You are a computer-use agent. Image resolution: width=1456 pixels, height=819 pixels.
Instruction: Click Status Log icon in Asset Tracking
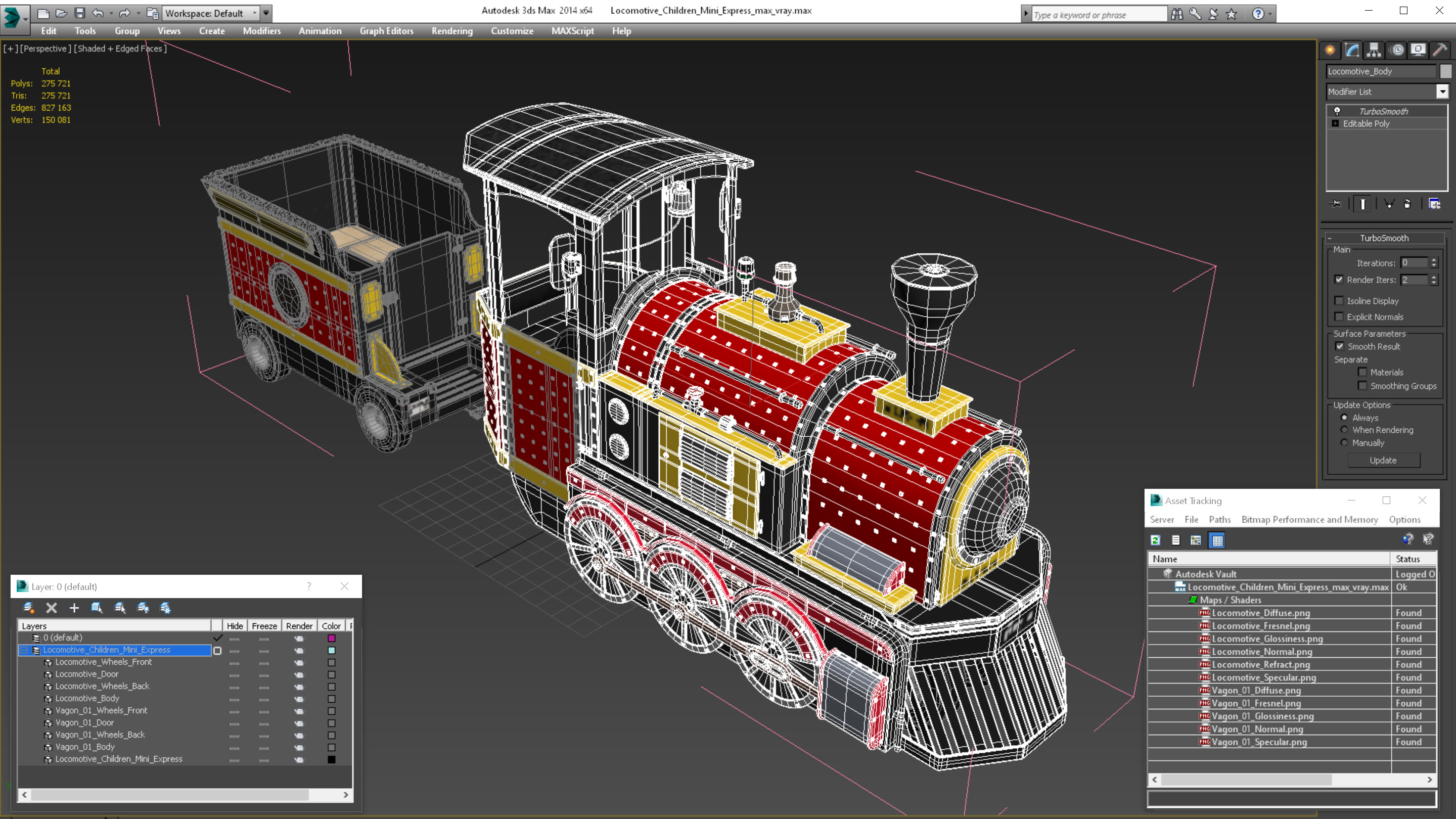[1175, 540]
